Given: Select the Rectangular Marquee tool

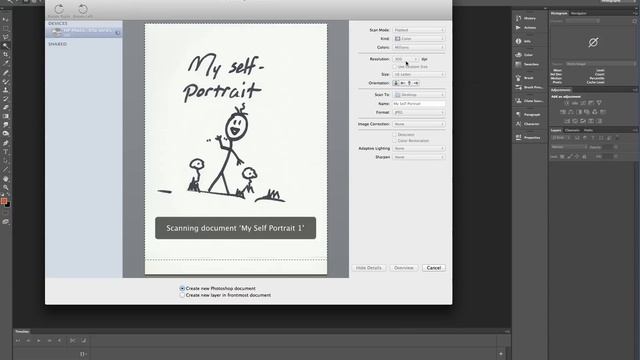Looking at the screenshot, I should 5,29.
